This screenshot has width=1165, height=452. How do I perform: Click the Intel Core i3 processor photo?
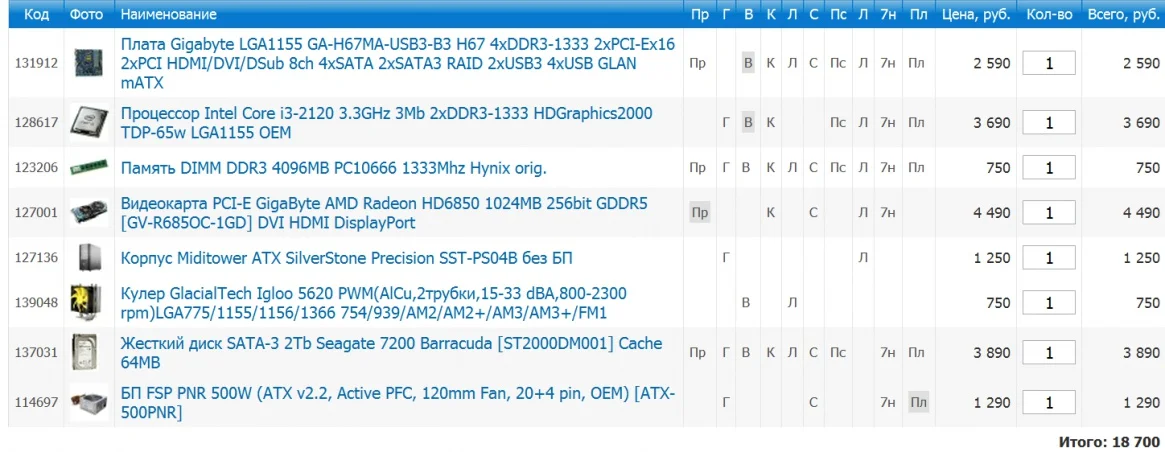89,122
